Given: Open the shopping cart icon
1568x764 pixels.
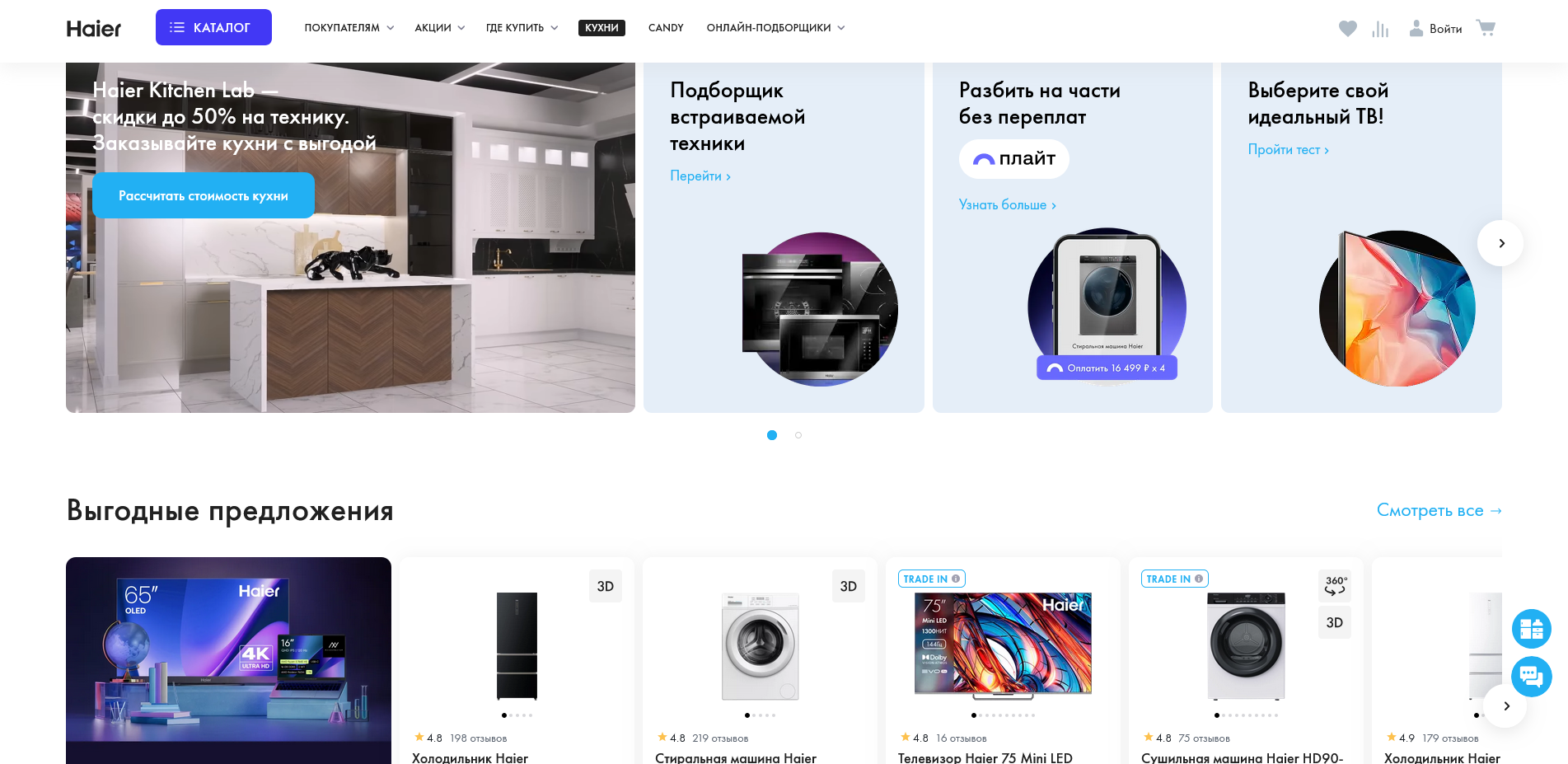Looking at the screenshot, I should click(1486, 28).
